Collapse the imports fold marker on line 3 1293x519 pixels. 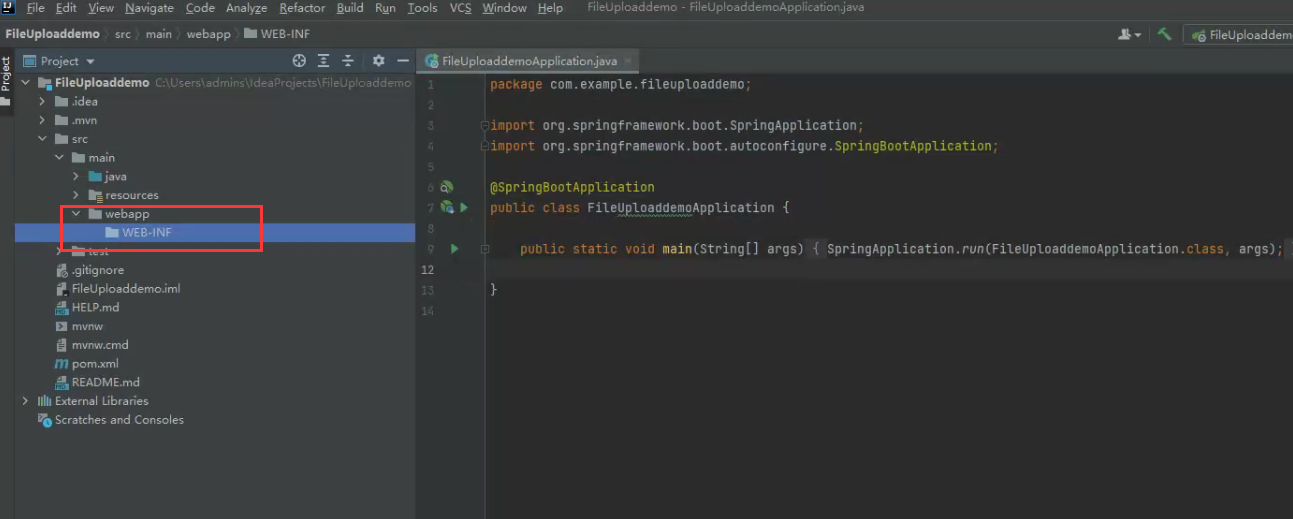(x=485, y=126)
